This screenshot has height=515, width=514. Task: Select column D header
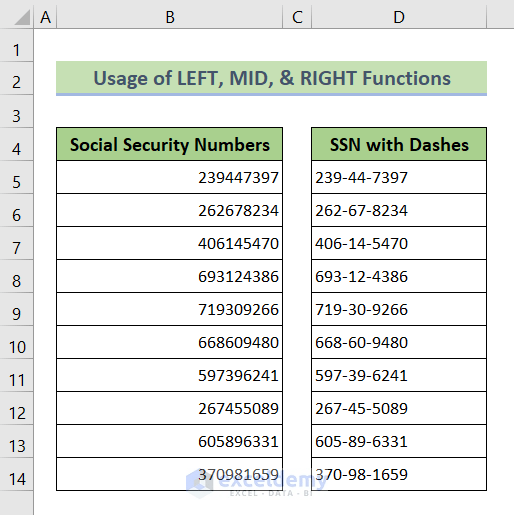(x=399, y=17)
